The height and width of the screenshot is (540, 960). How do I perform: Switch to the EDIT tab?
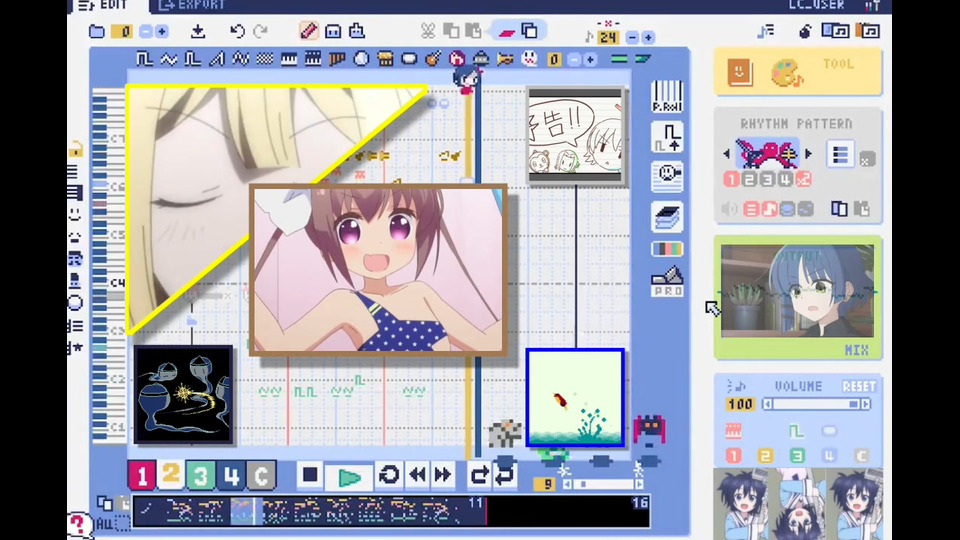point(103,6)
